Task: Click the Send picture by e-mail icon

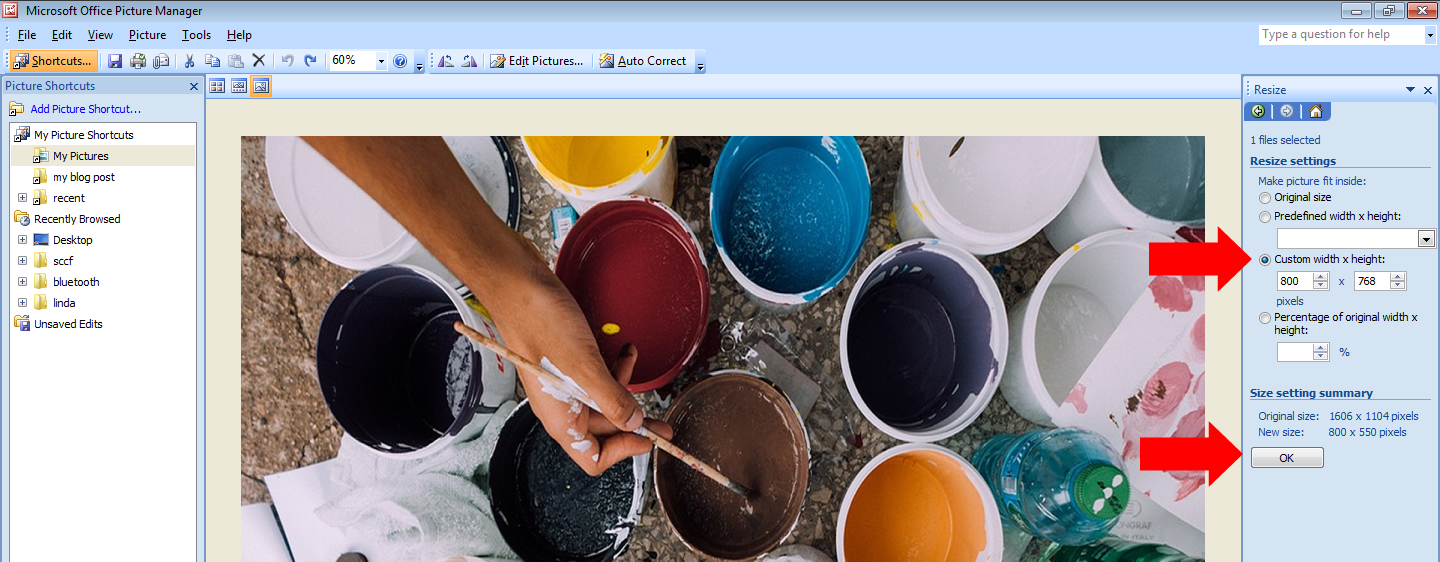Action: pos(161,61)
